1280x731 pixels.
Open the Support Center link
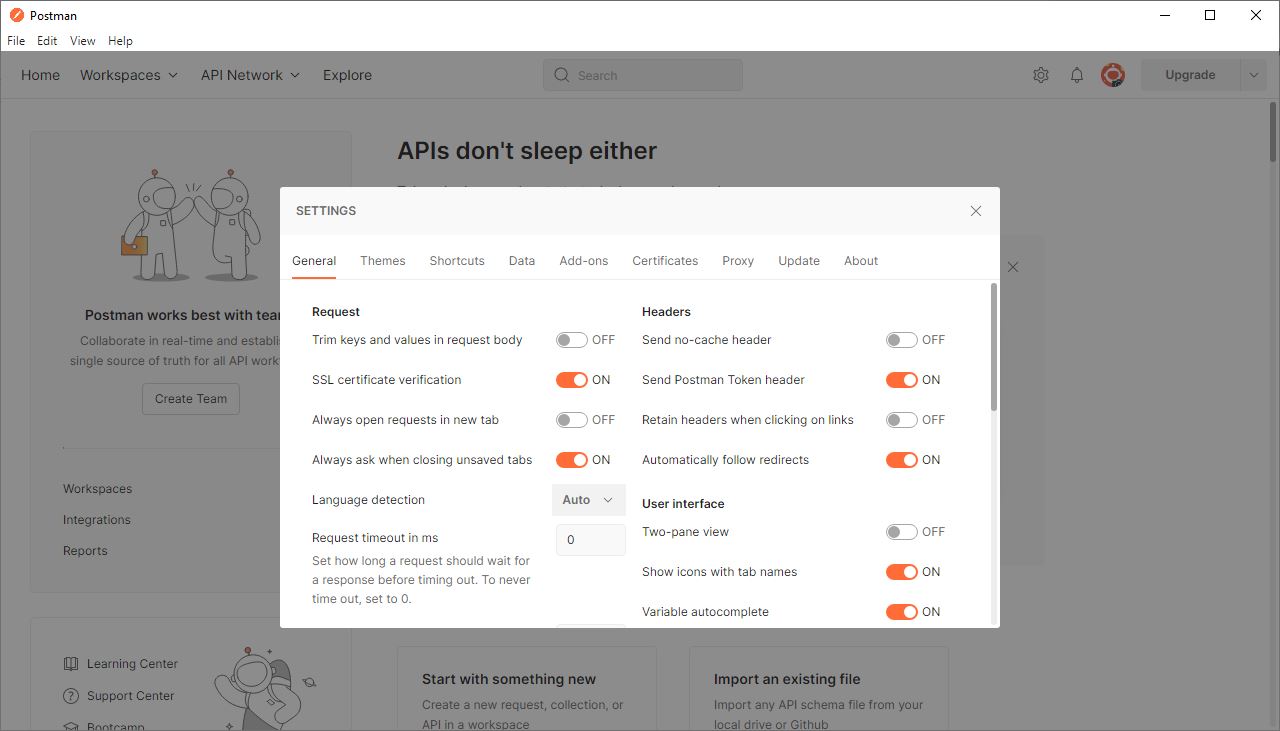click(x=131, y=696)
